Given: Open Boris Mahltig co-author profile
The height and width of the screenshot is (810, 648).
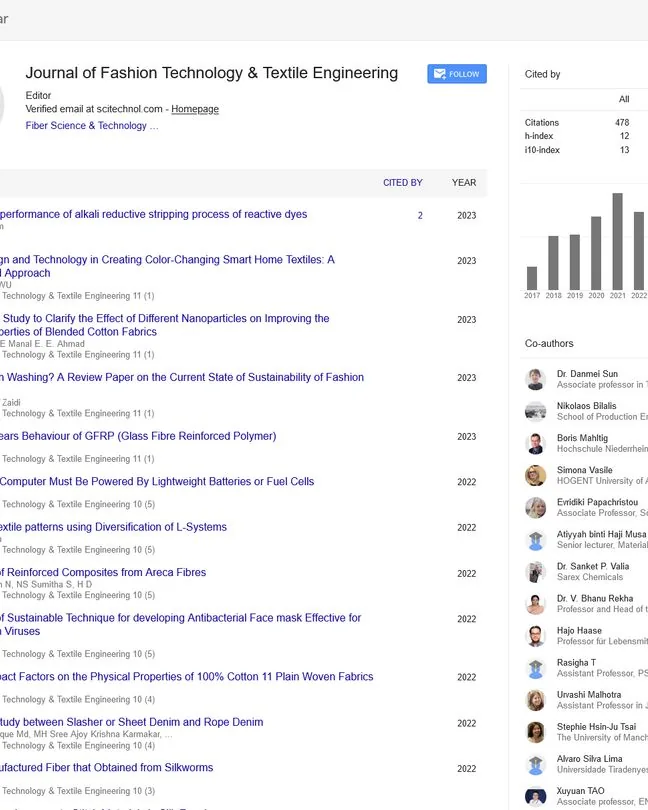Looking at the screenshot, I should [x=582, y=438].
